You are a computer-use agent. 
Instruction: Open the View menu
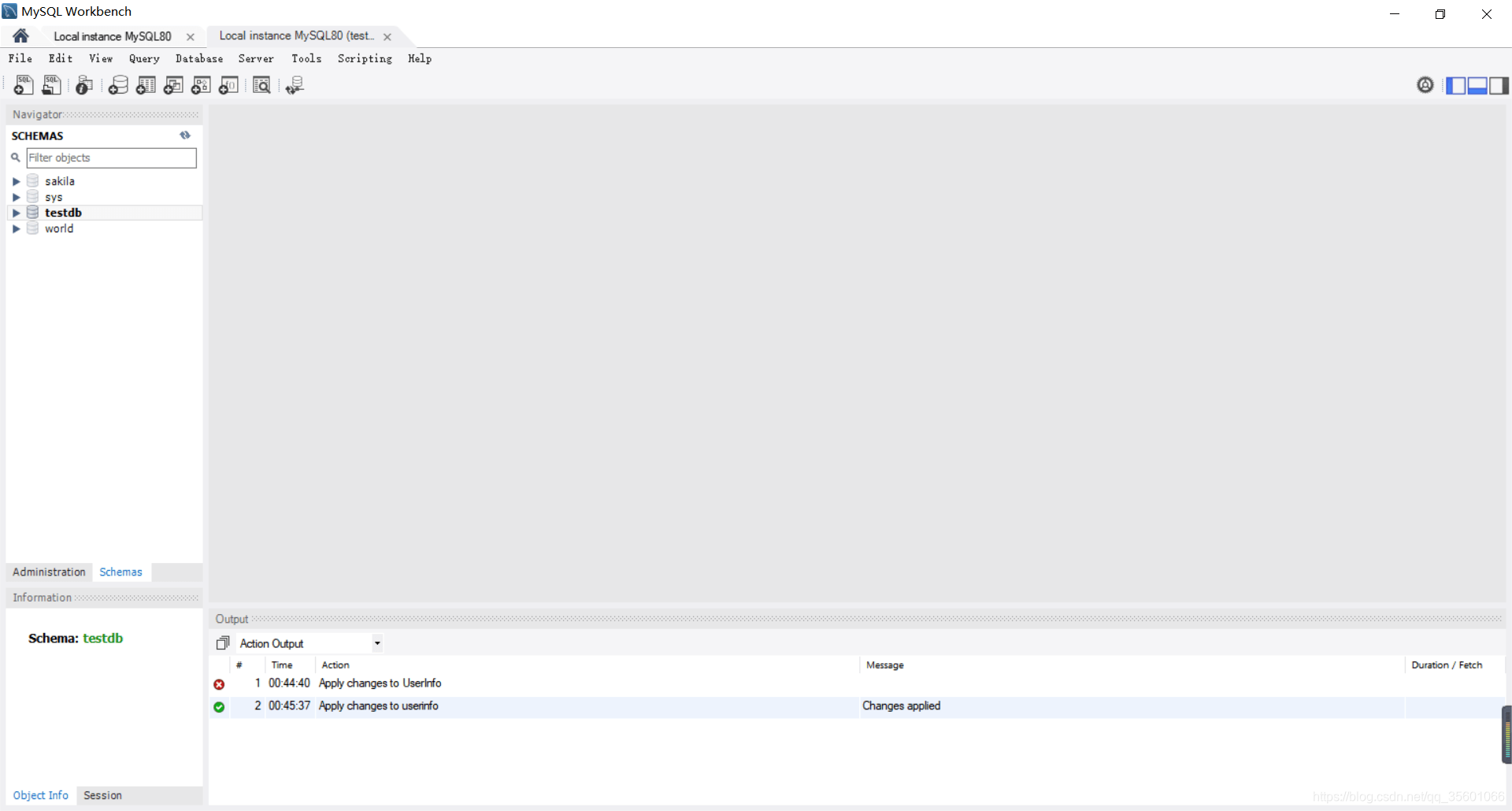(x=101, y=58)
